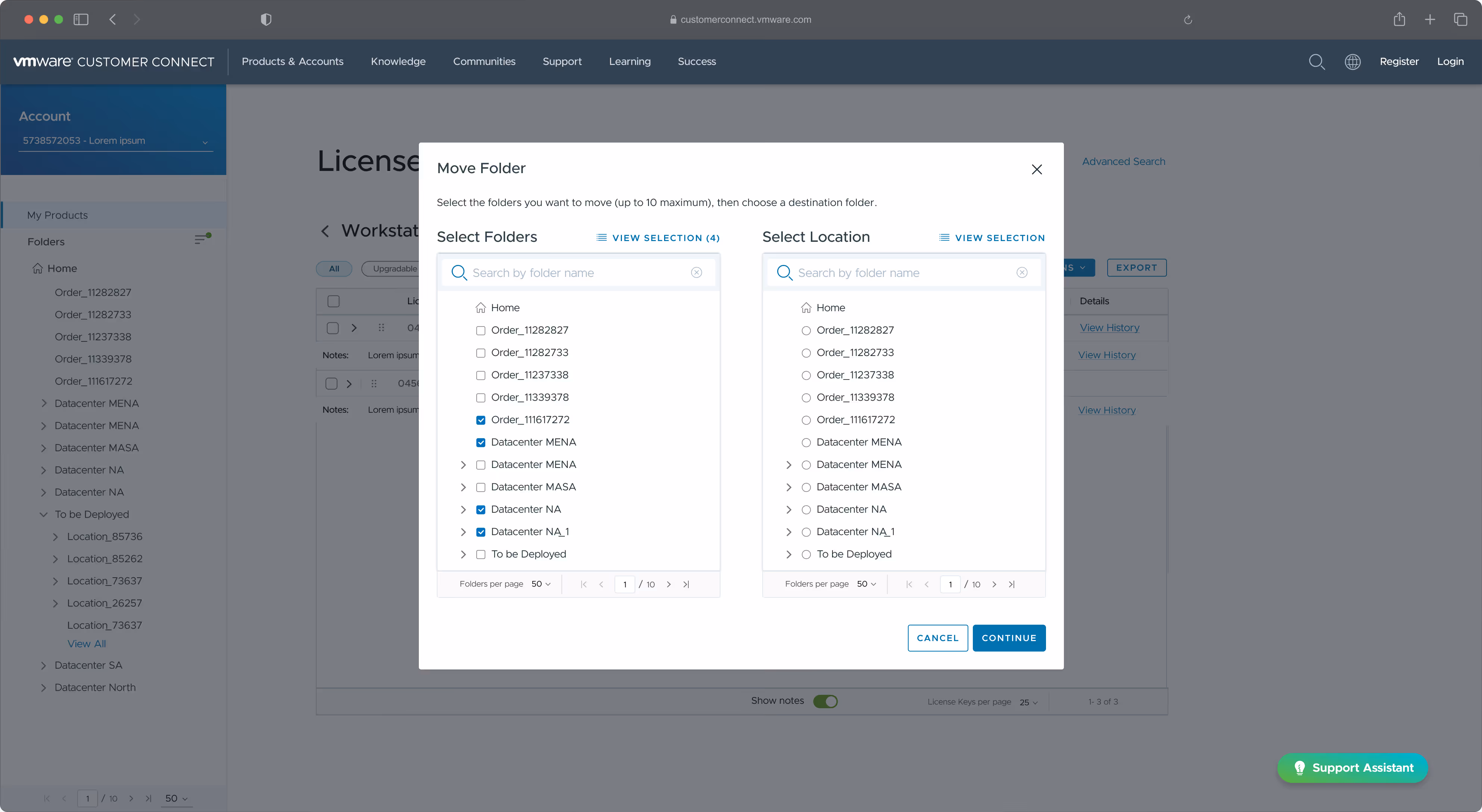The width and height of the screenshot is (1482, 812).
Task: Open Products & Accounts menu
Action: click(292, 62)
